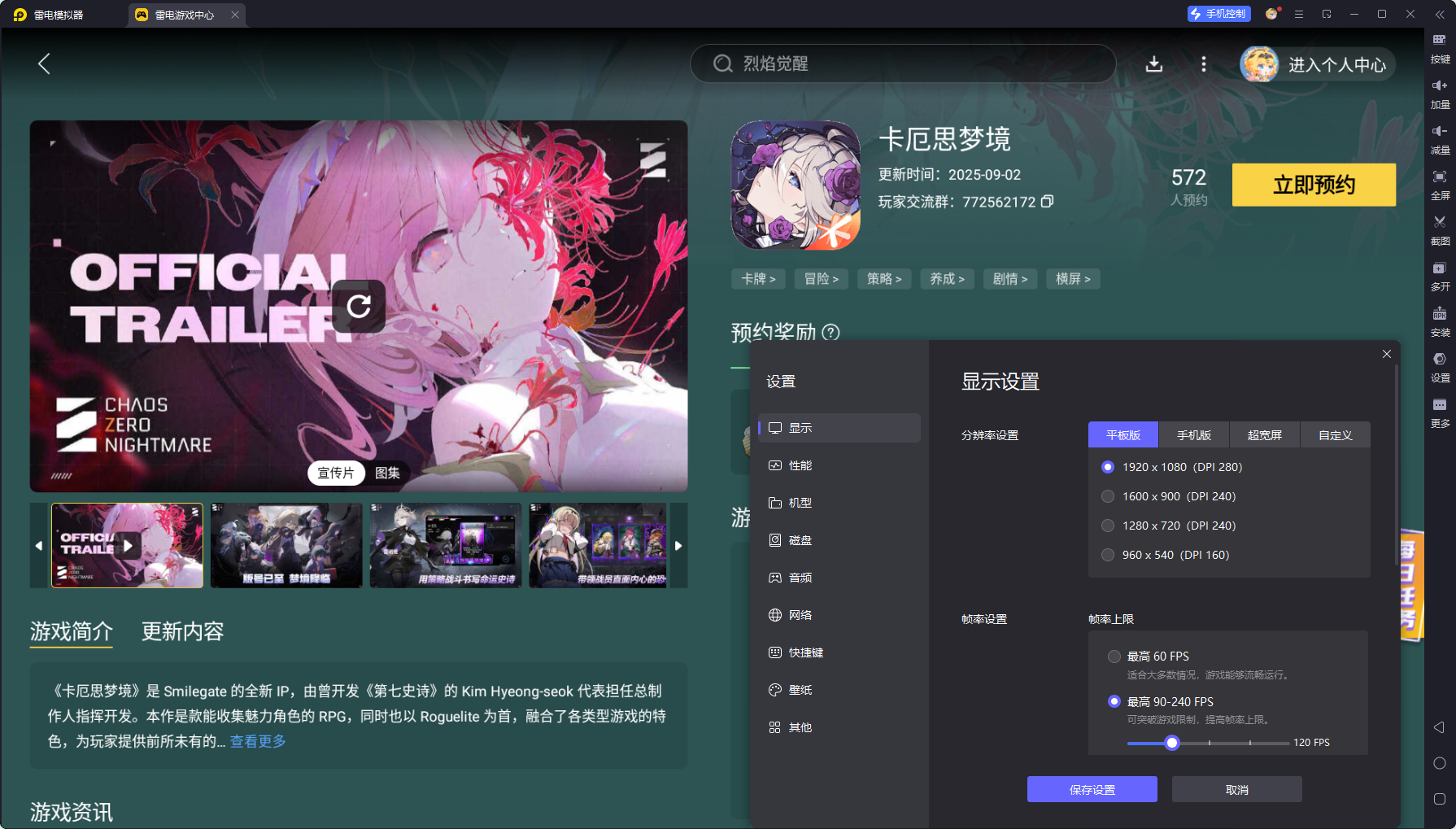Click the 120 FPS slider handle
Screen dimensions: 1456x829
(x=1171, y=743)
